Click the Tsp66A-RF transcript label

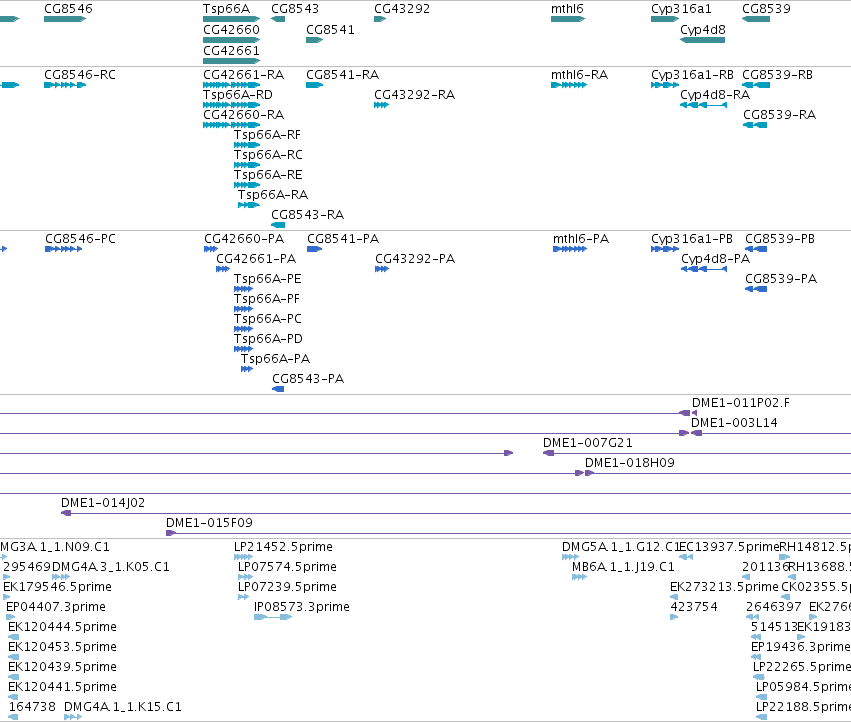click(x=267, y=135)
